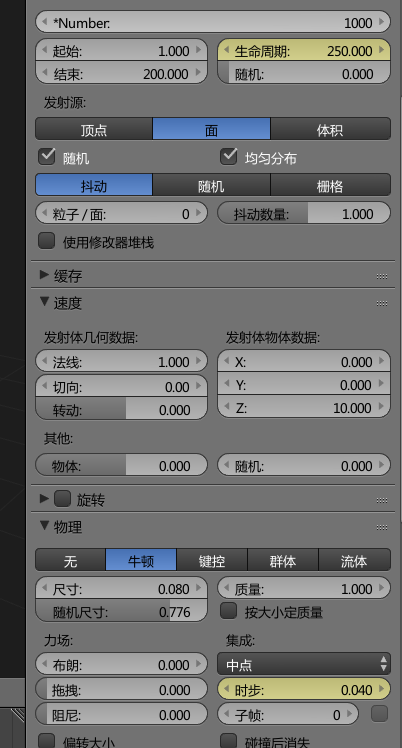Grab the 速度 panel drag grip
This screenshot has width=402, height=748.
tap(381, 303)
